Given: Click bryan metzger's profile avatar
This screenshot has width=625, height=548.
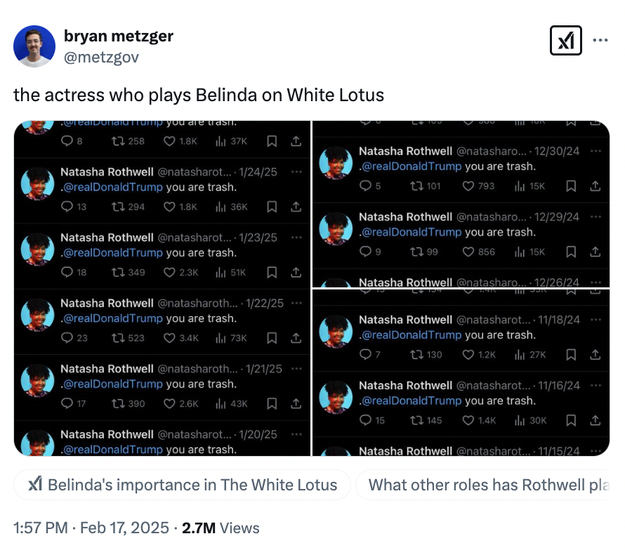Looking at the screenshot, I should point(34,46).
